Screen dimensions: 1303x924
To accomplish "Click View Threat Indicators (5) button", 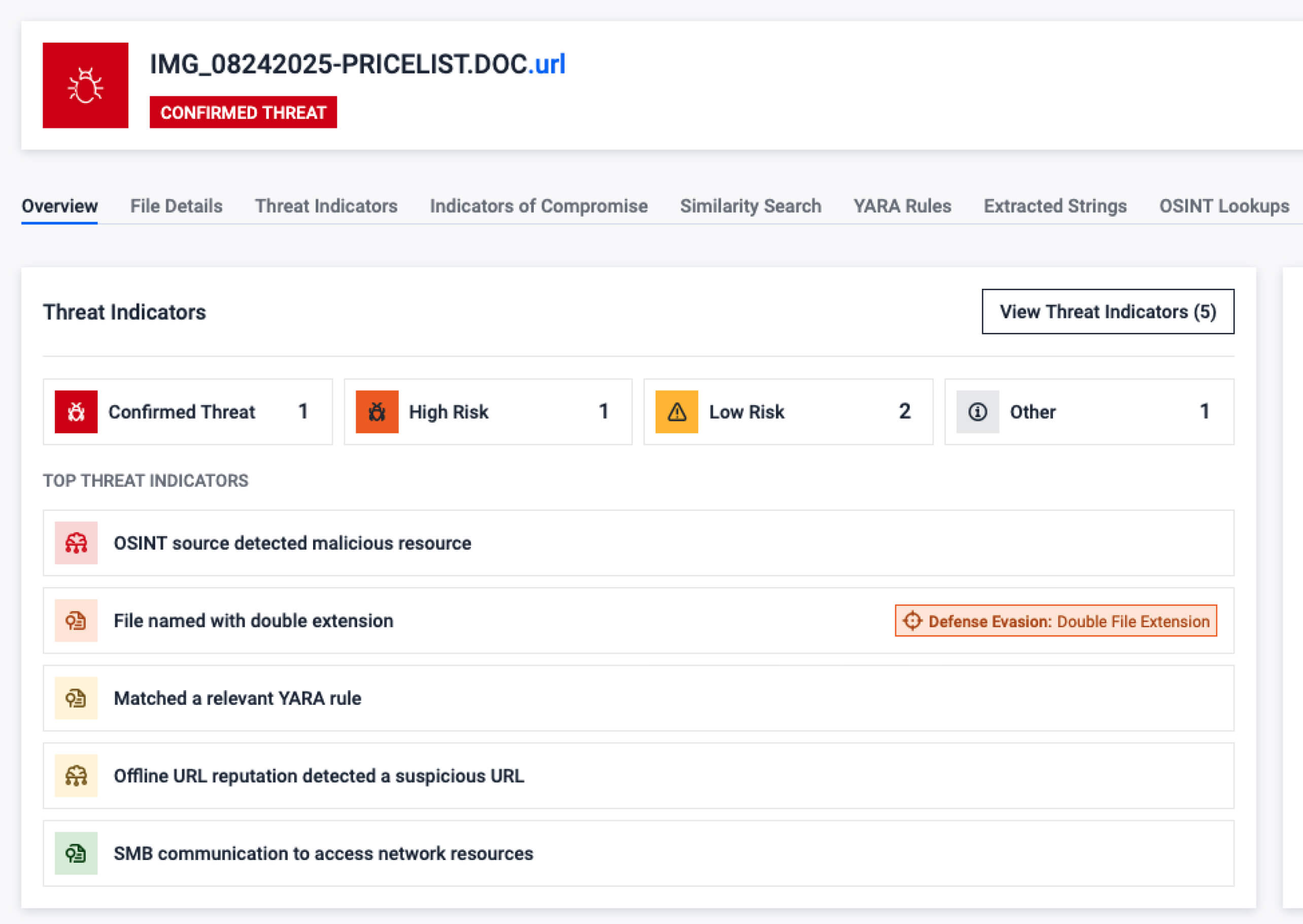I will click(x=1107, y=311).
